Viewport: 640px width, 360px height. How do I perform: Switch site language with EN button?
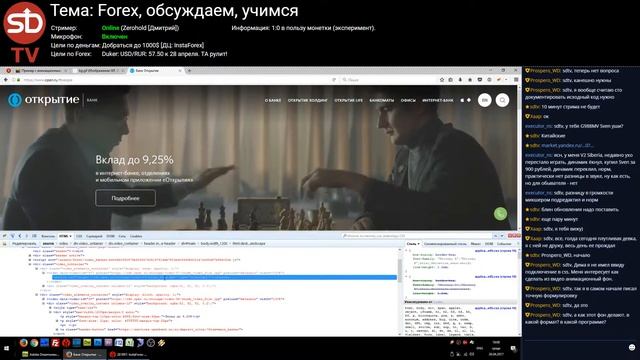pyautogui.click(x=484, y=100)
